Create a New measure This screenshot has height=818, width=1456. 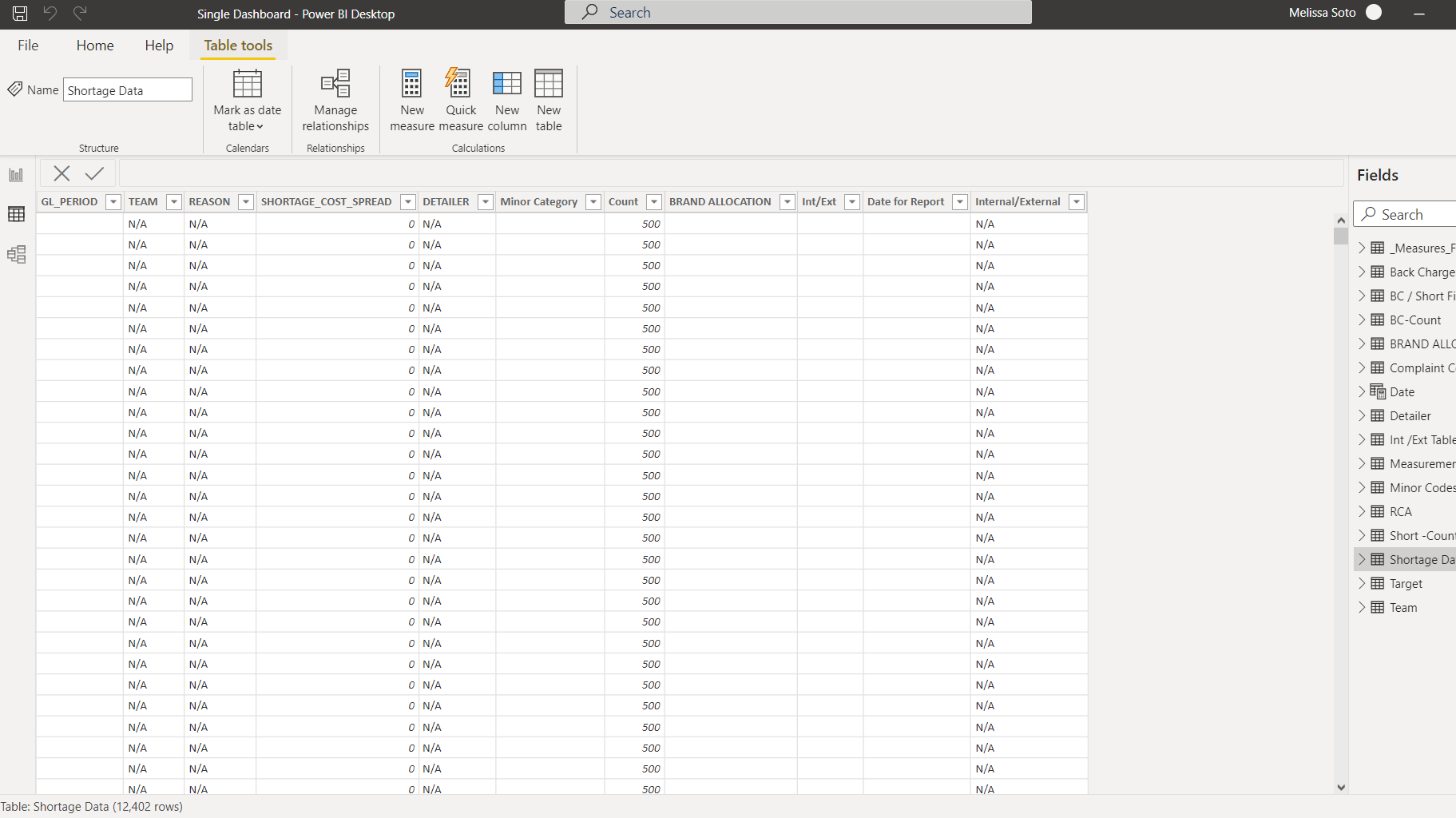point(412,101)
